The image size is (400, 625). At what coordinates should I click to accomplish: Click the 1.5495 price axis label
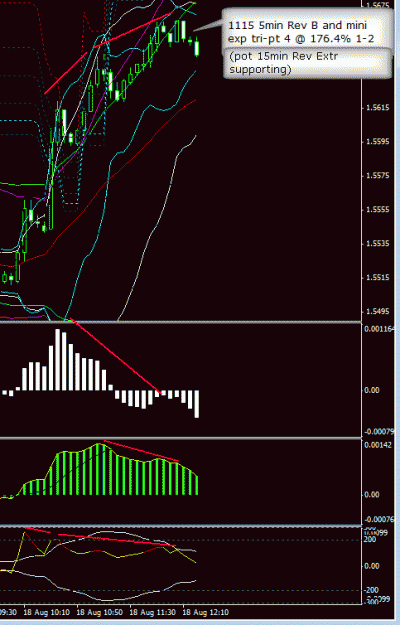(x=377, y=311)
